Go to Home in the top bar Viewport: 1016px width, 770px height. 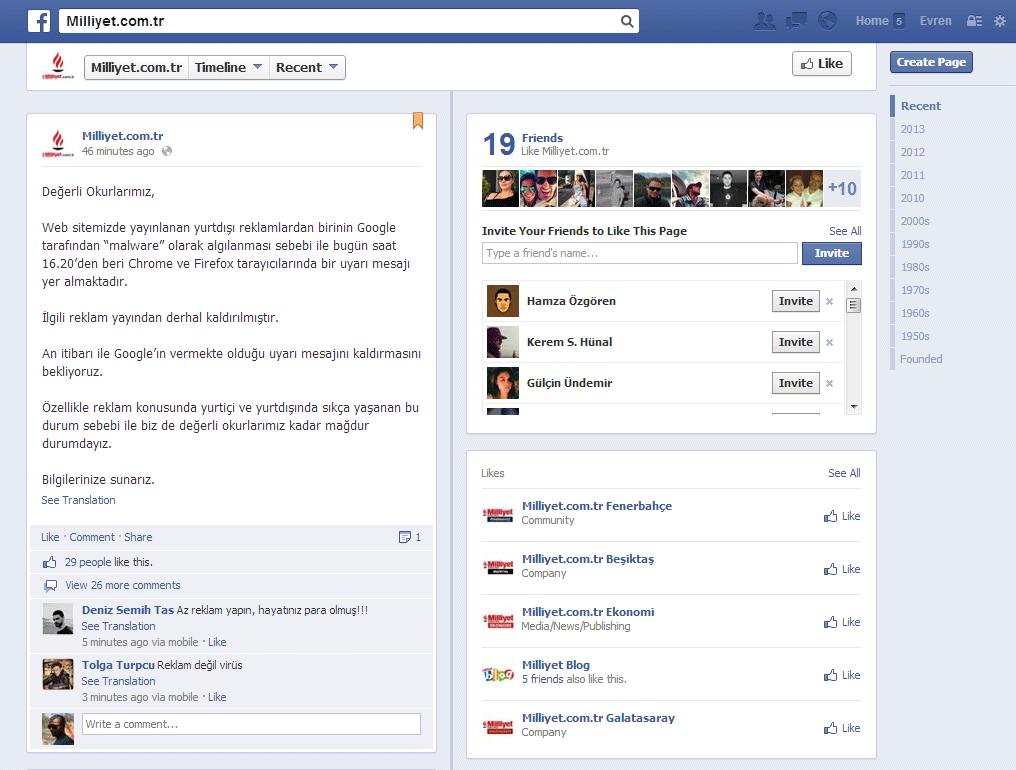(872, 21)
